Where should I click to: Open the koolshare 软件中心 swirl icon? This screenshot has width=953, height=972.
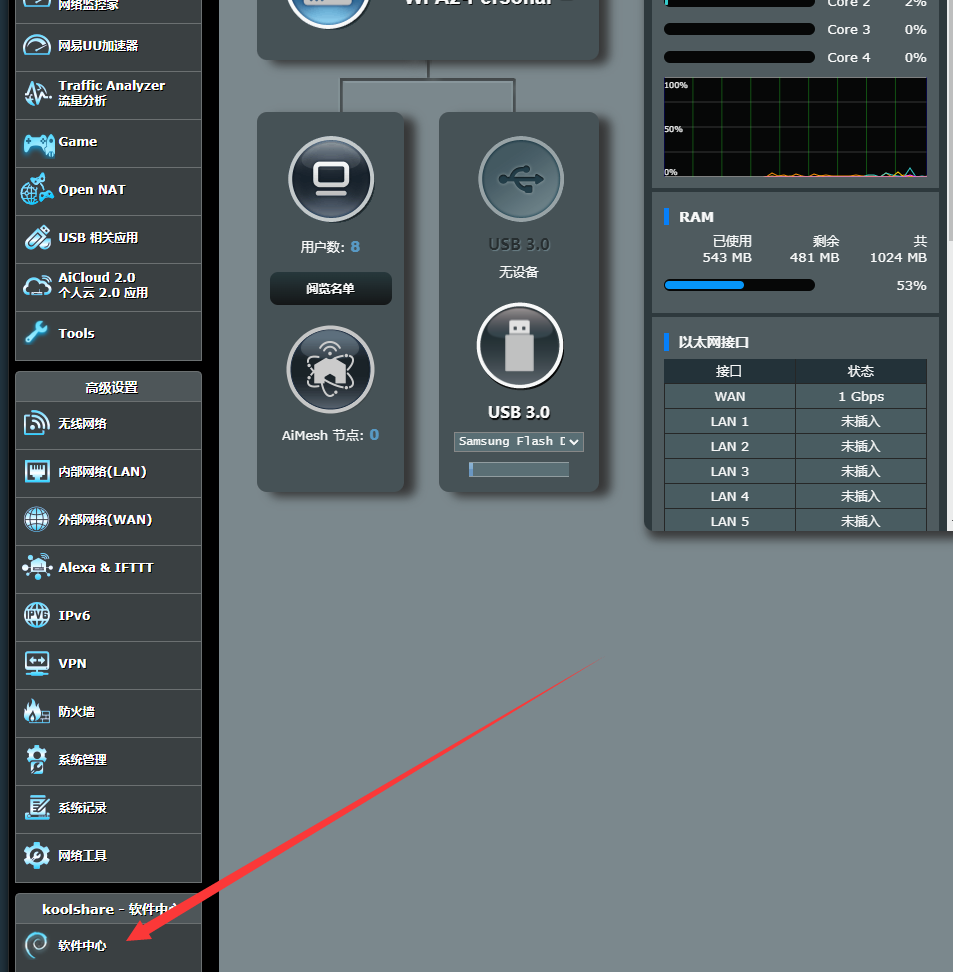[37, 945]
